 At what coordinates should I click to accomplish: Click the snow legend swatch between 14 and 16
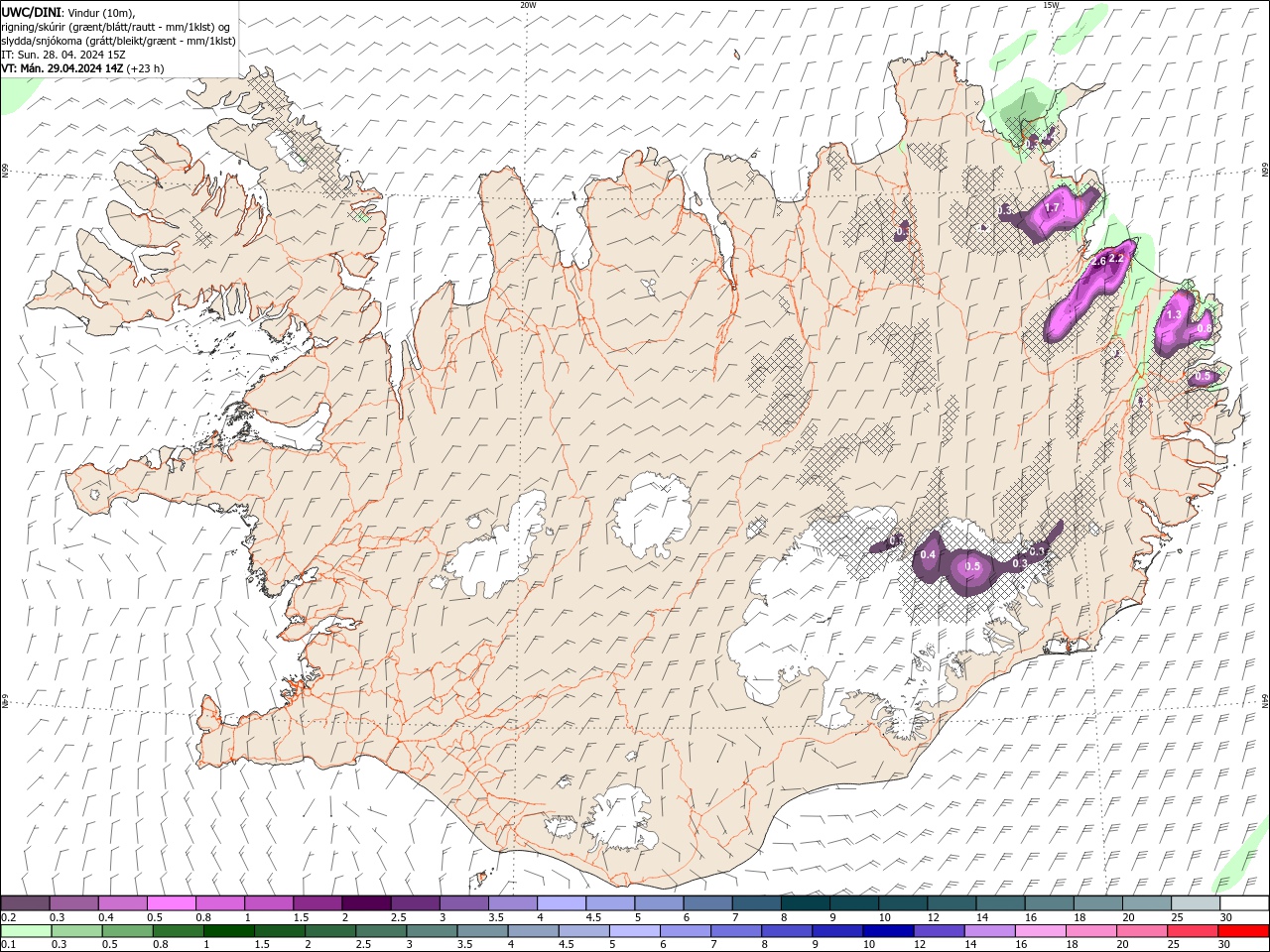click(x=999, y=903)
